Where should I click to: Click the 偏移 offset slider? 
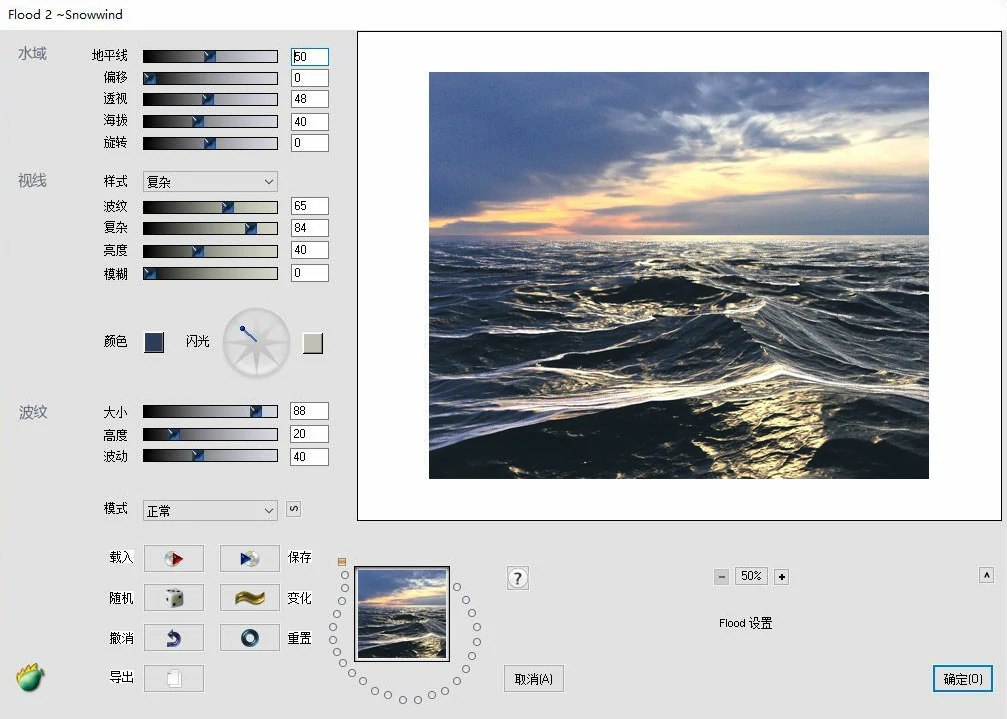click(x=210, y=78)
